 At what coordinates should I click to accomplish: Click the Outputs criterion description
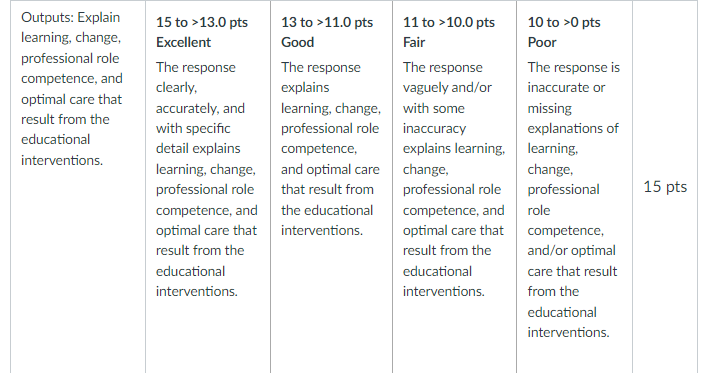tap(72, 89)
